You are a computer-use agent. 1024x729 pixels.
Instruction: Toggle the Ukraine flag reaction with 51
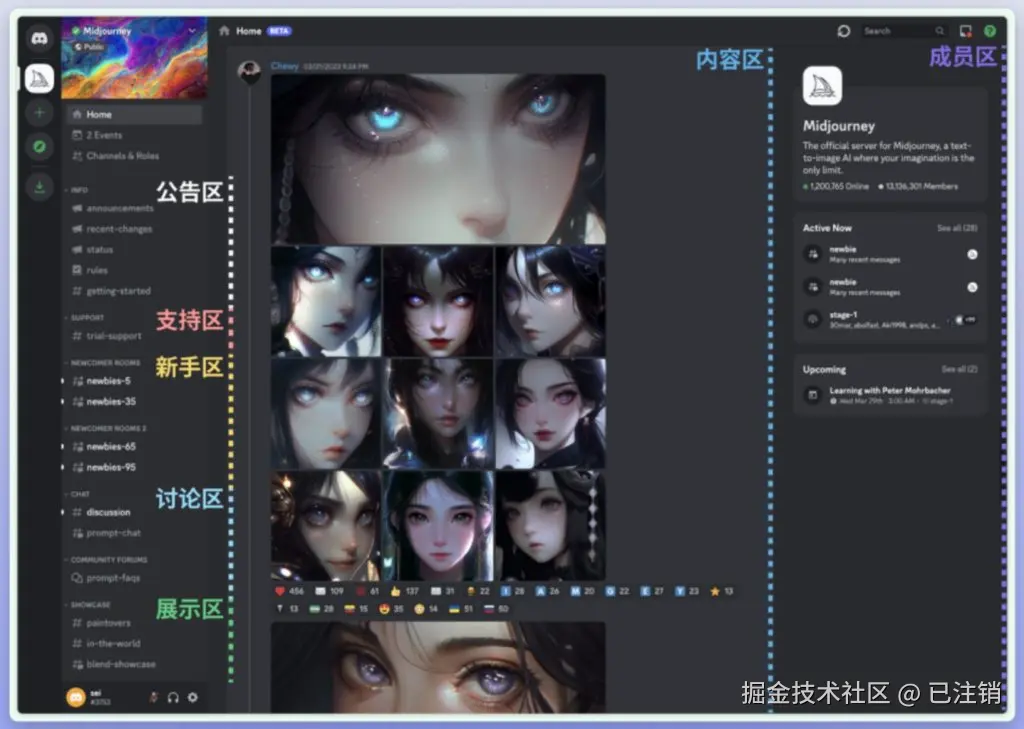pos(460,609)
